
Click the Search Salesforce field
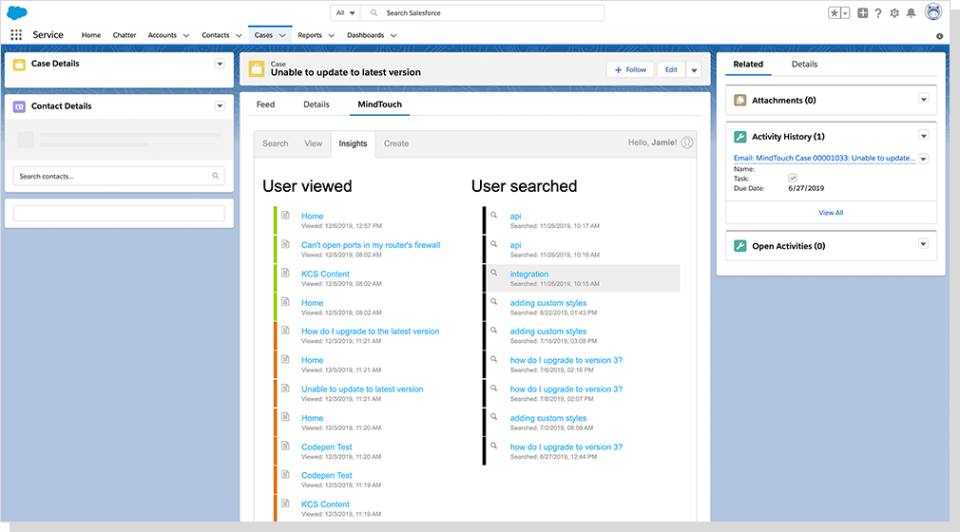coord(482,13)
